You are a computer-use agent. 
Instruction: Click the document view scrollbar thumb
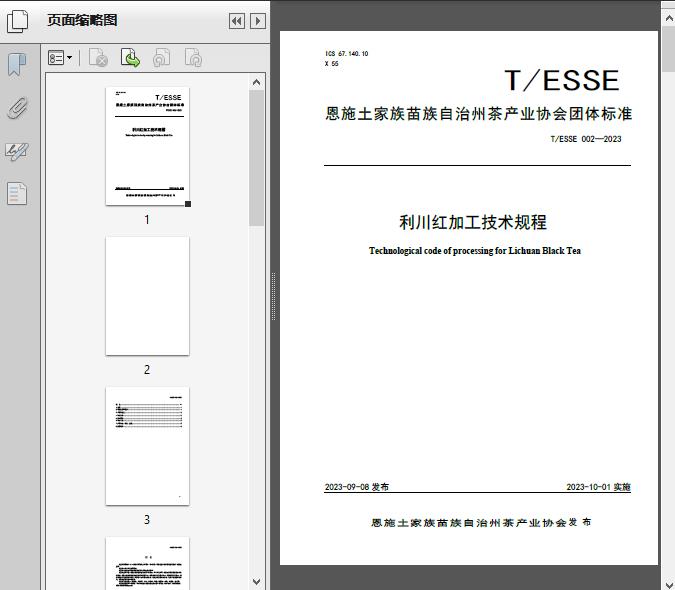point(669,49)
